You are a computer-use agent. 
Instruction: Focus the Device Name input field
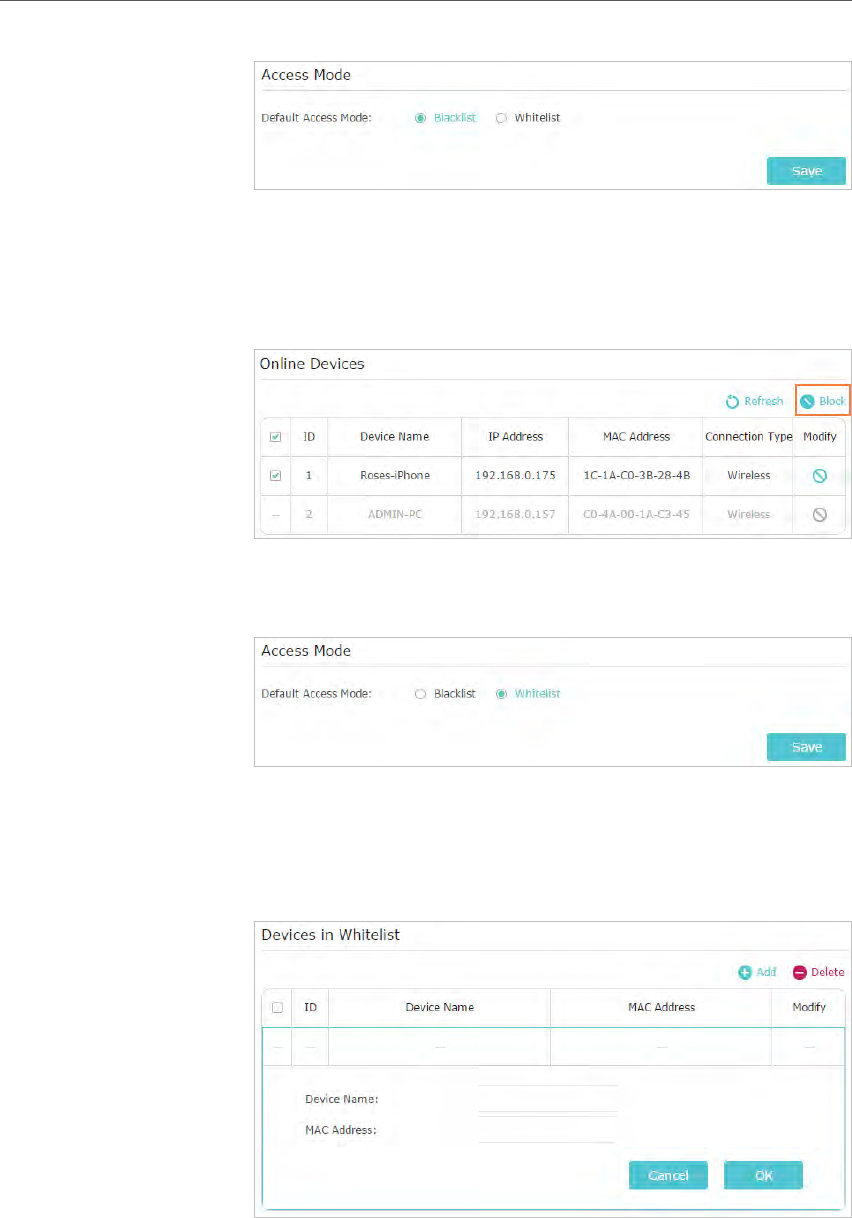point(548,1098)
